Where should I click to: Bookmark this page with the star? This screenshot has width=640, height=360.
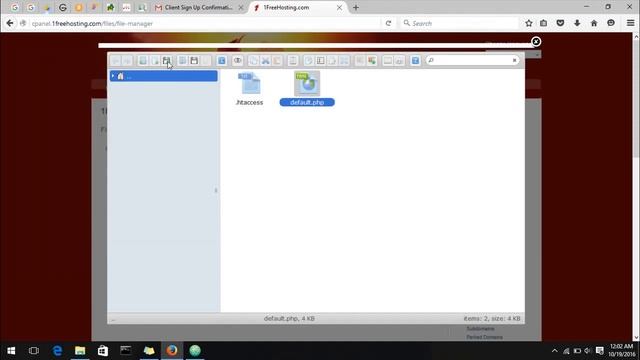tap(529, 23)
